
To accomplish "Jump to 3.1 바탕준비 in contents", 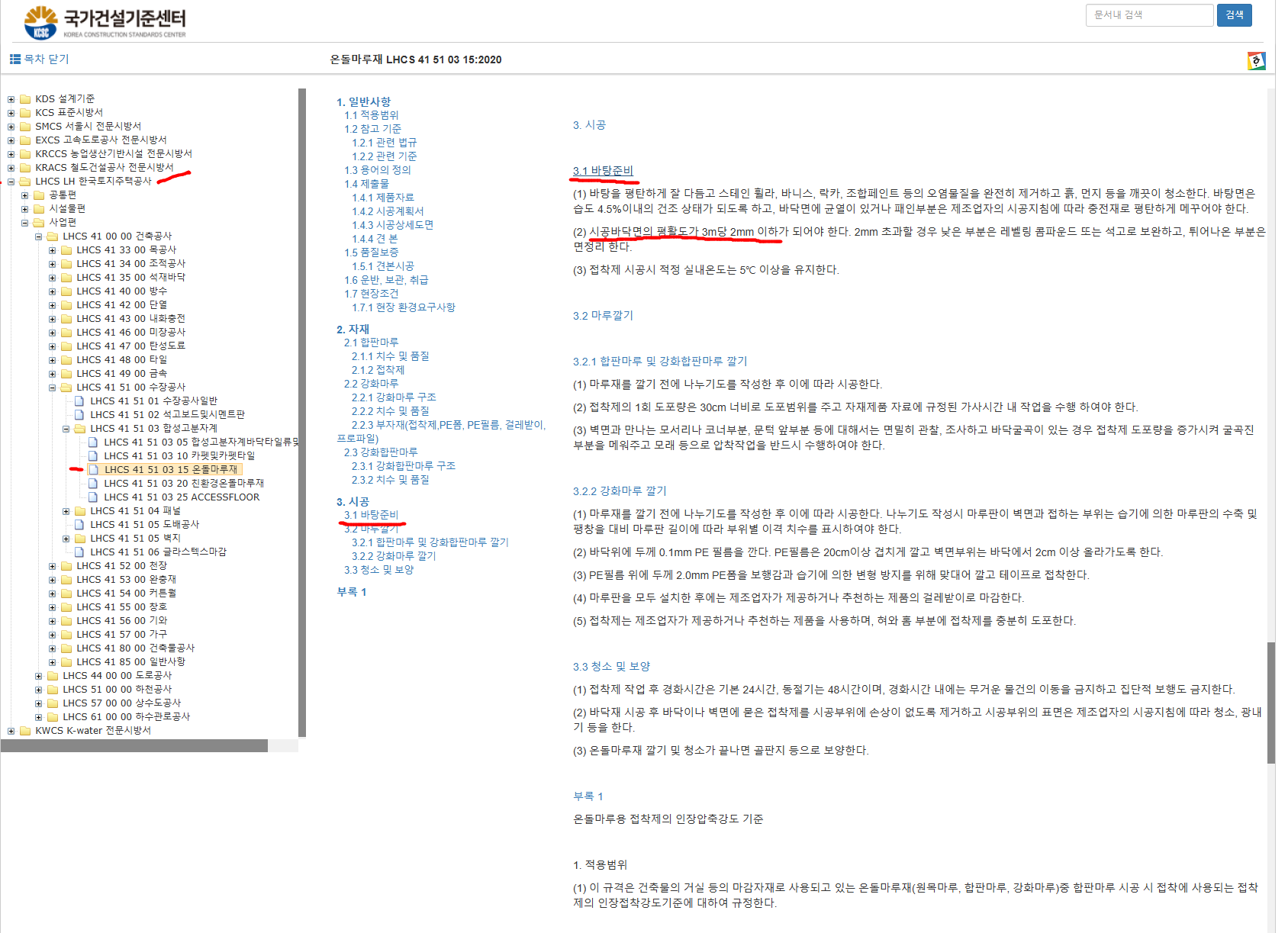I will (x=371, y=515).
